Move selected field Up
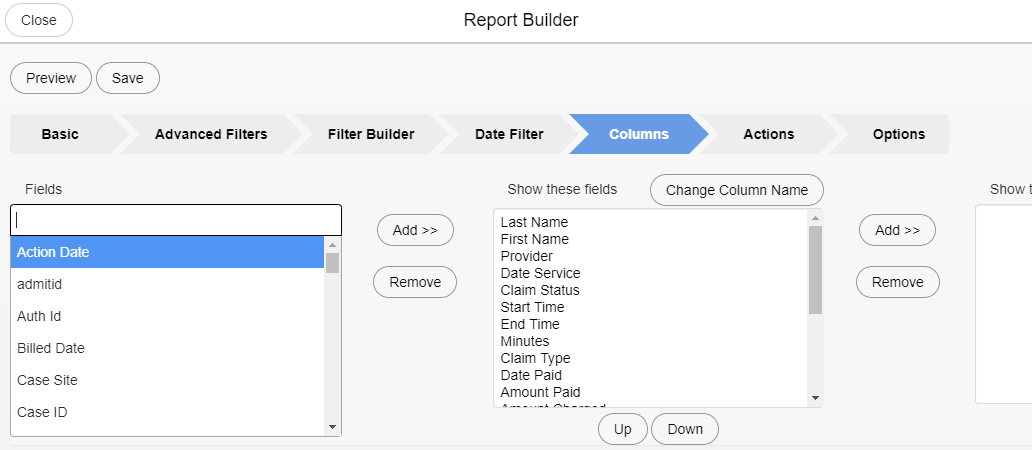The width and height of the screenshot is (1032, 450). click(622, 429)
